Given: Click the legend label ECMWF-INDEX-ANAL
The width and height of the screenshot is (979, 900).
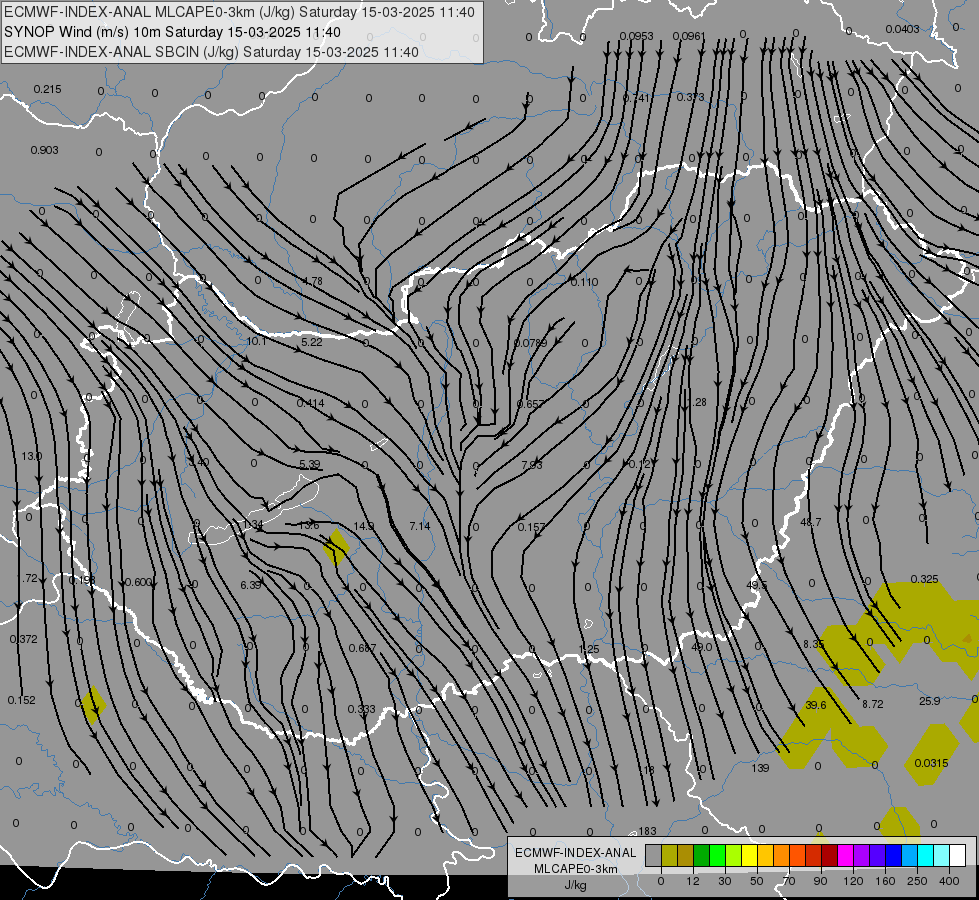Looking at the screenshot, I should click(x=576, y=853).
